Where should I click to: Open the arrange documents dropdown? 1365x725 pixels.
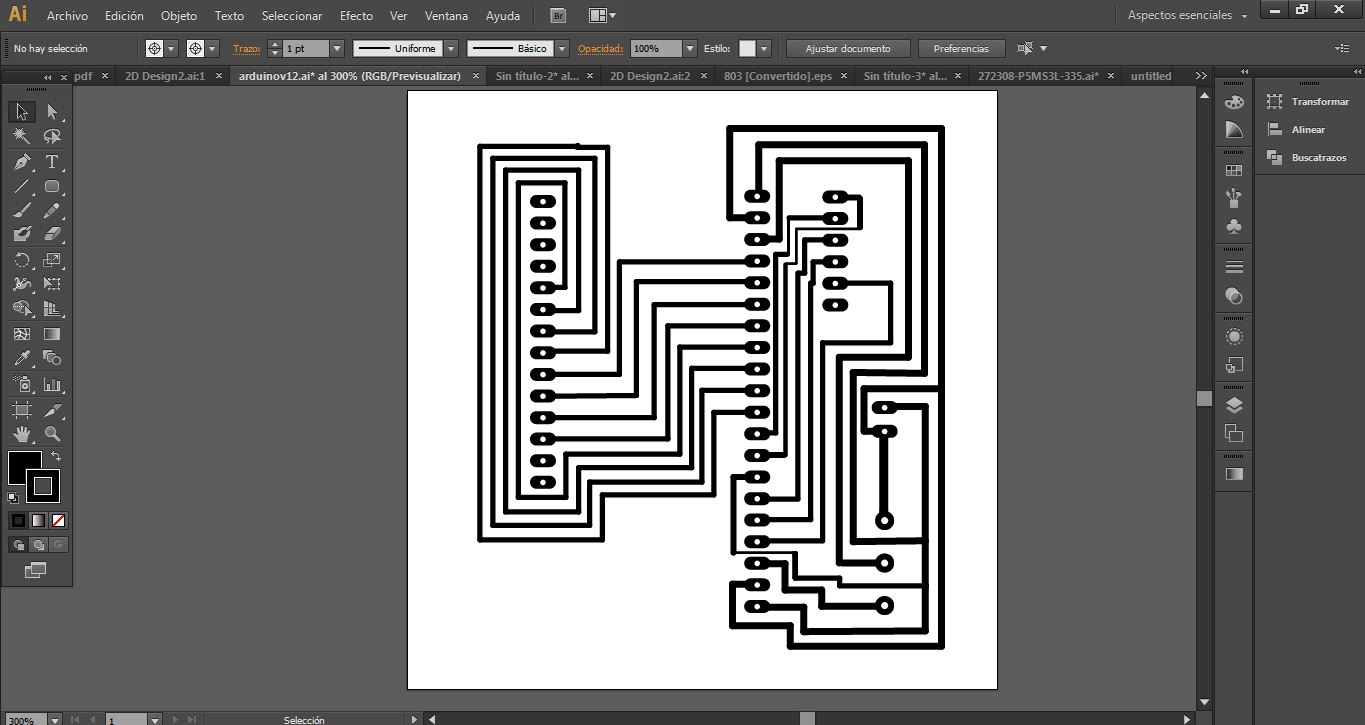pyautogui.click(x=602, y=16)
